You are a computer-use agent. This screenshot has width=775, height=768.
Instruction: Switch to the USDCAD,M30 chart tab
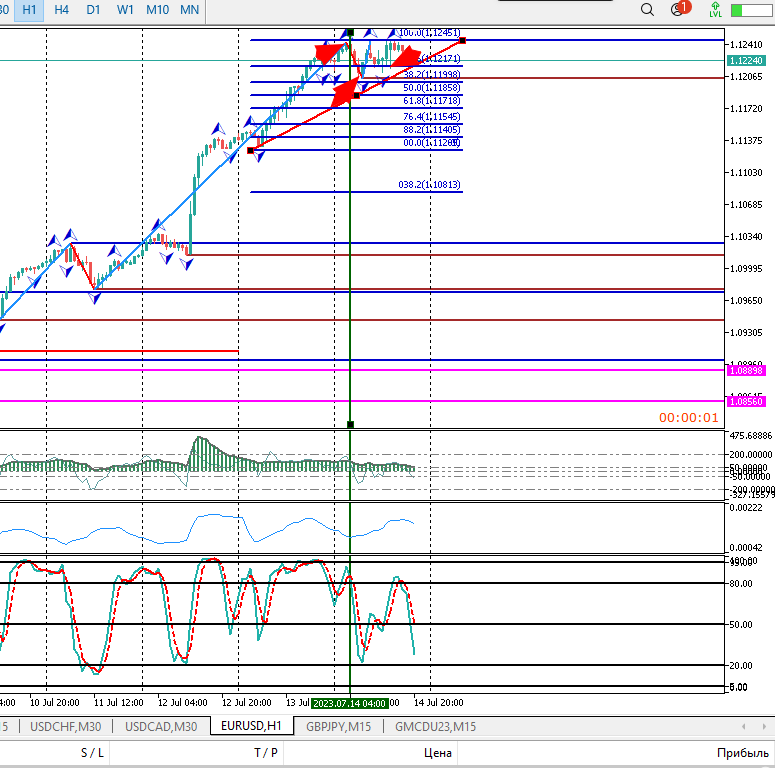point(161,727)
